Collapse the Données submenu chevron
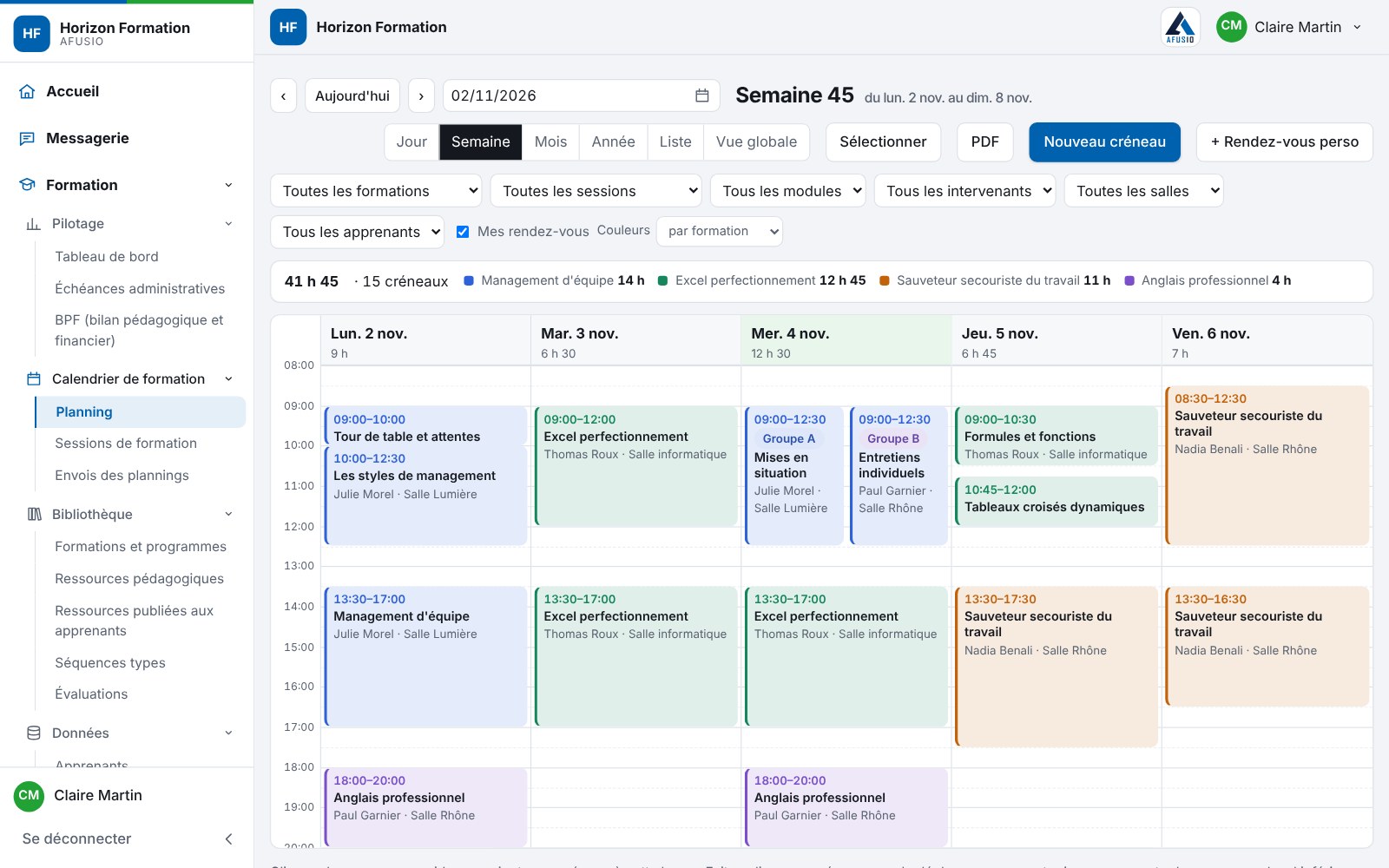Screen dimensions: 1389x868 tap(228, 733)
